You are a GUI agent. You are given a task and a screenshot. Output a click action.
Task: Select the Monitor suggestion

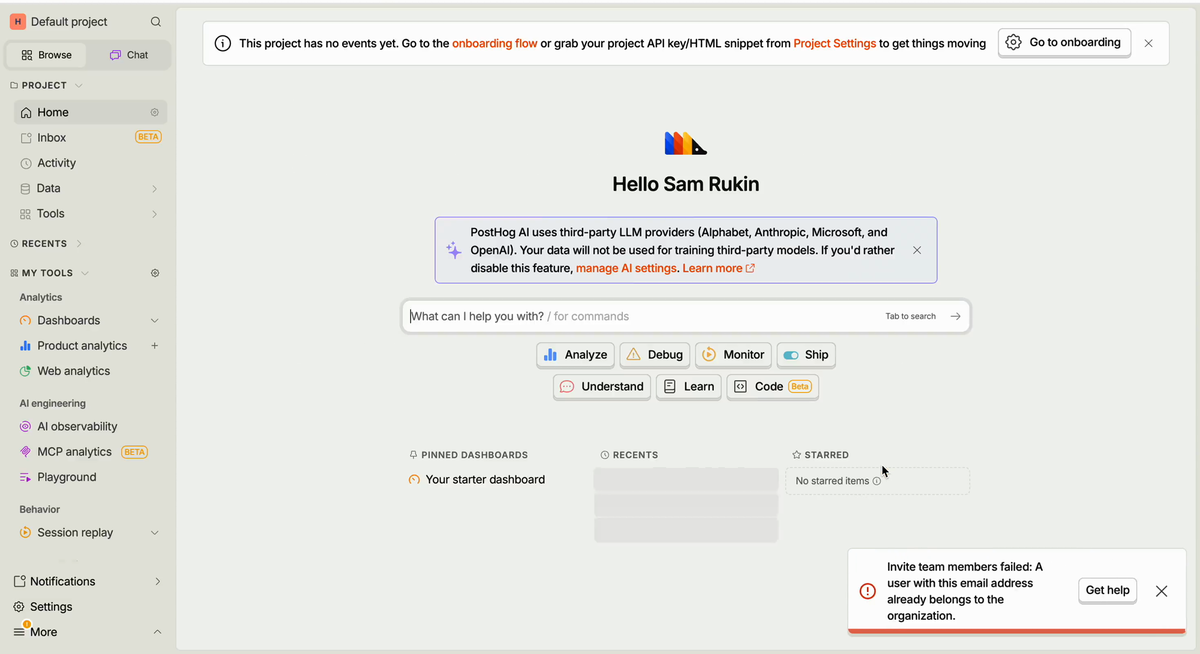coord(733,355)
